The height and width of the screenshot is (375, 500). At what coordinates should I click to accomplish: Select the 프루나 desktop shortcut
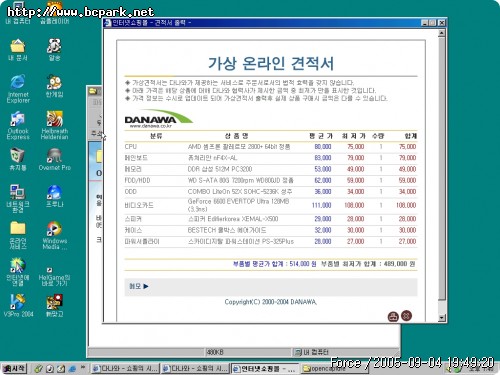pyautogui.click(x=54, y=196)
